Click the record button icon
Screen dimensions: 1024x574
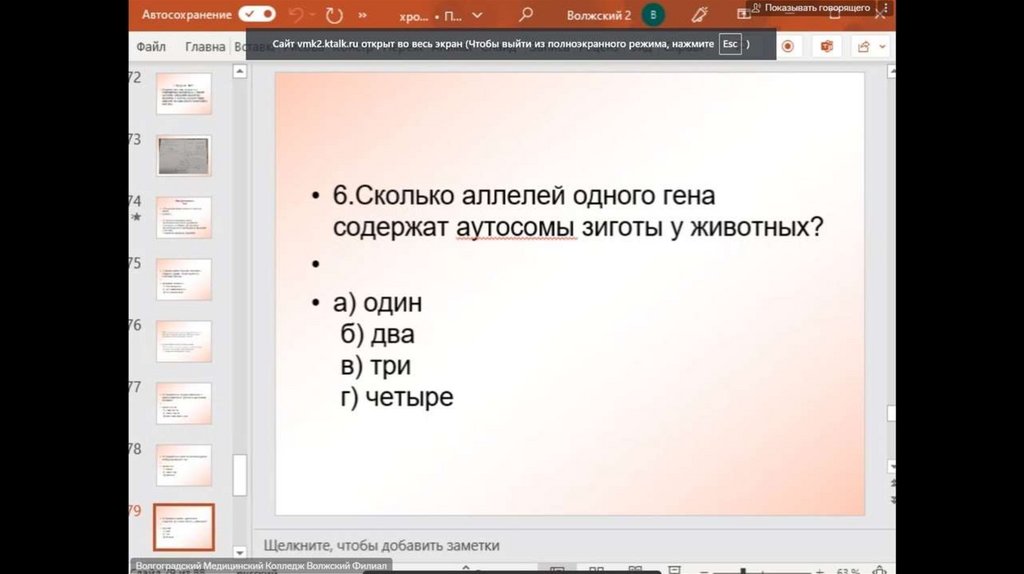click(788, 46)
